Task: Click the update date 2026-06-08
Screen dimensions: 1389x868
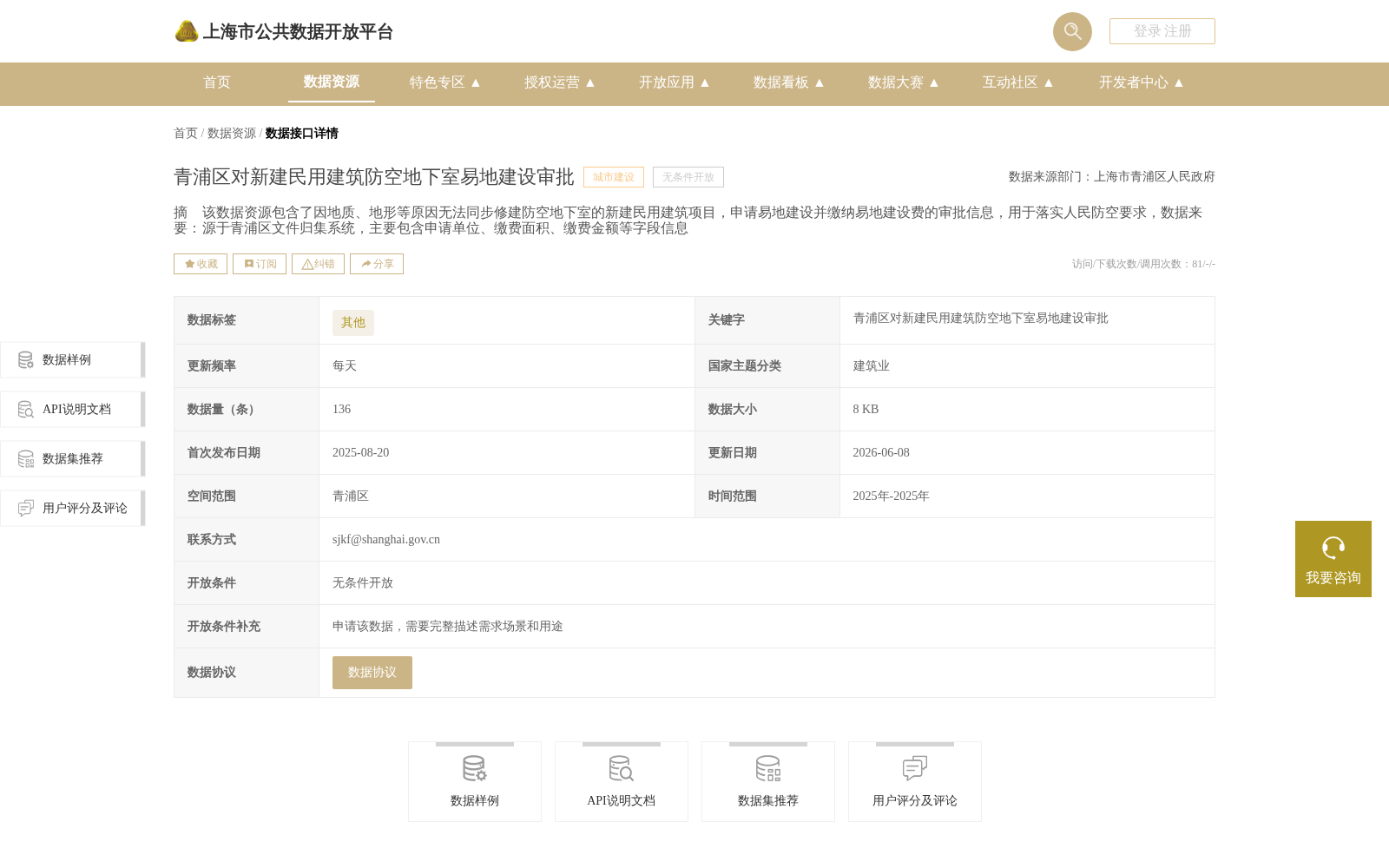Action: (x=881, y=453)
